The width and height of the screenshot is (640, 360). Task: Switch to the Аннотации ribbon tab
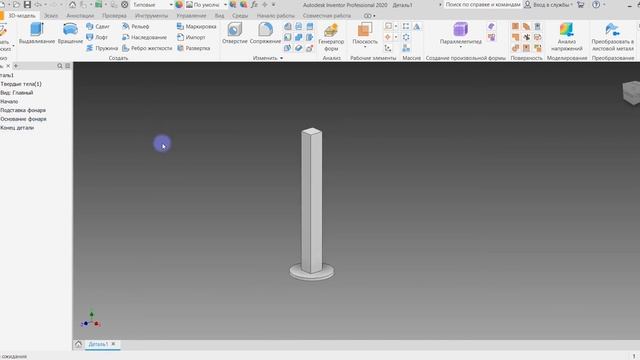click(80, 16)
